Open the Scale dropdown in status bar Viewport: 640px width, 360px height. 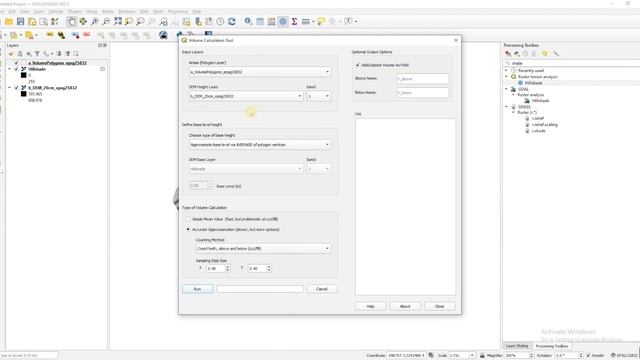coord(472,356)
